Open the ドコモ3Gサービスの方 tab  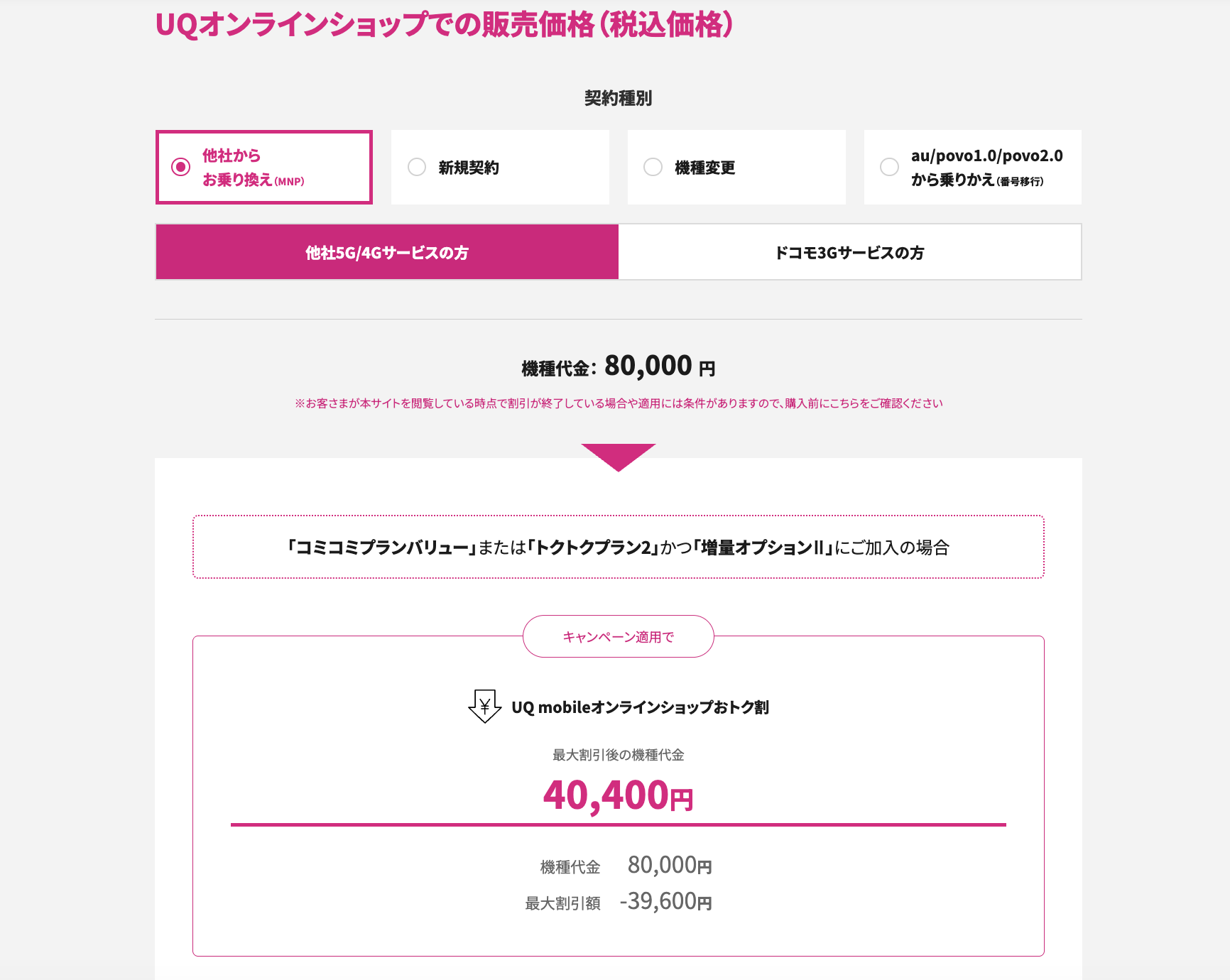[849, 253]
